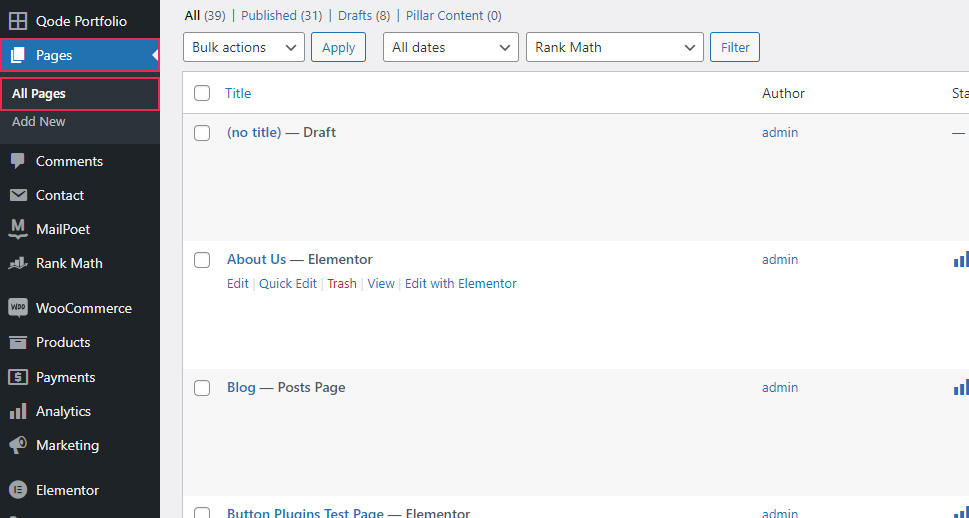The width and height of the screenshot is (969, 518).
Task: Click the Marketing megaphone icon
Action: (18, 445)
